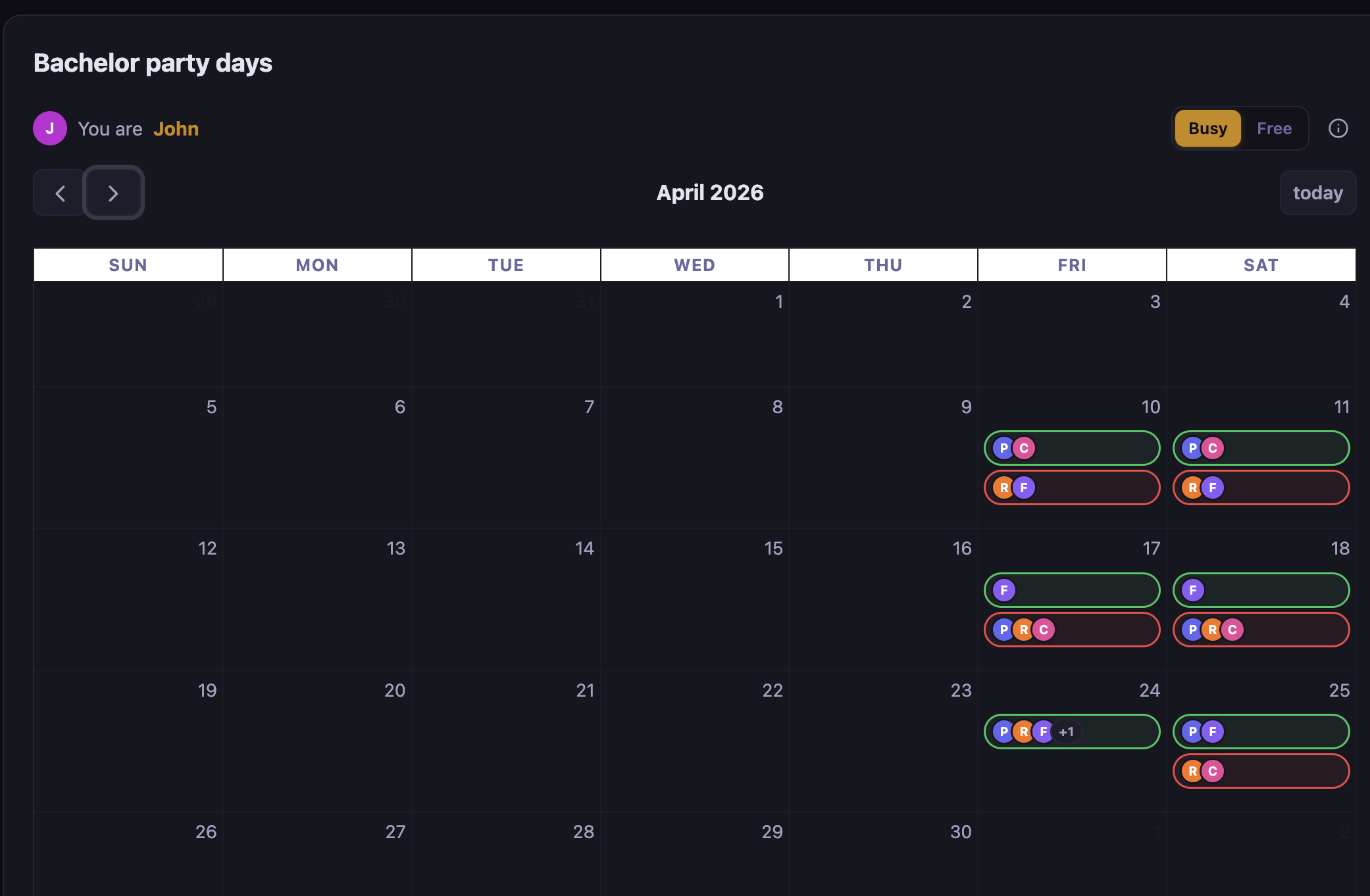This screenshot has height=896, width=1370.
Task: Click the C avatar in April 11's green pill
Action: (x=1213, y=448)
